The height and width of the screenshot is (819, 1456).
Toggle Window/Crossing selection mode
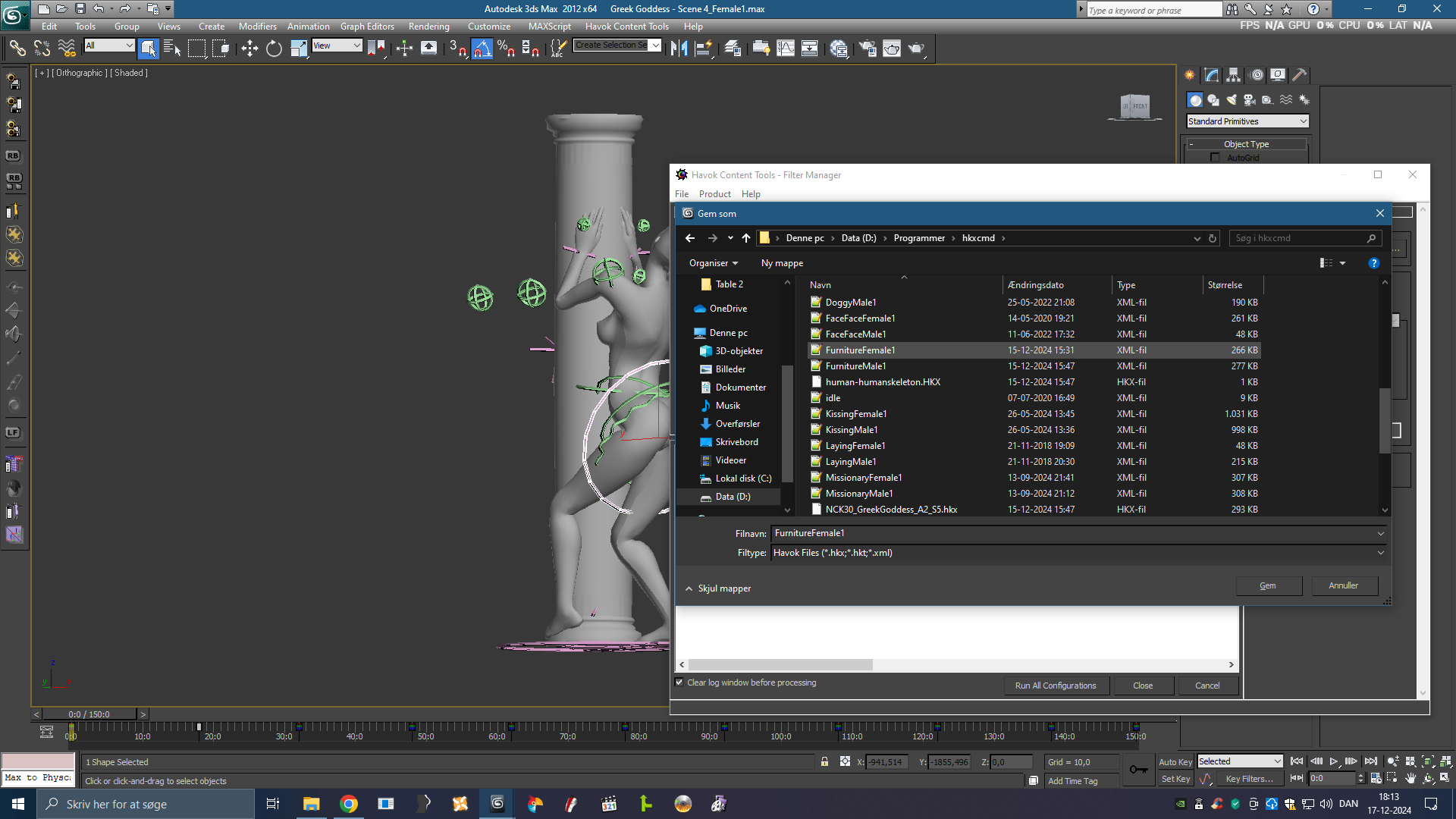(x=221, y=49)
